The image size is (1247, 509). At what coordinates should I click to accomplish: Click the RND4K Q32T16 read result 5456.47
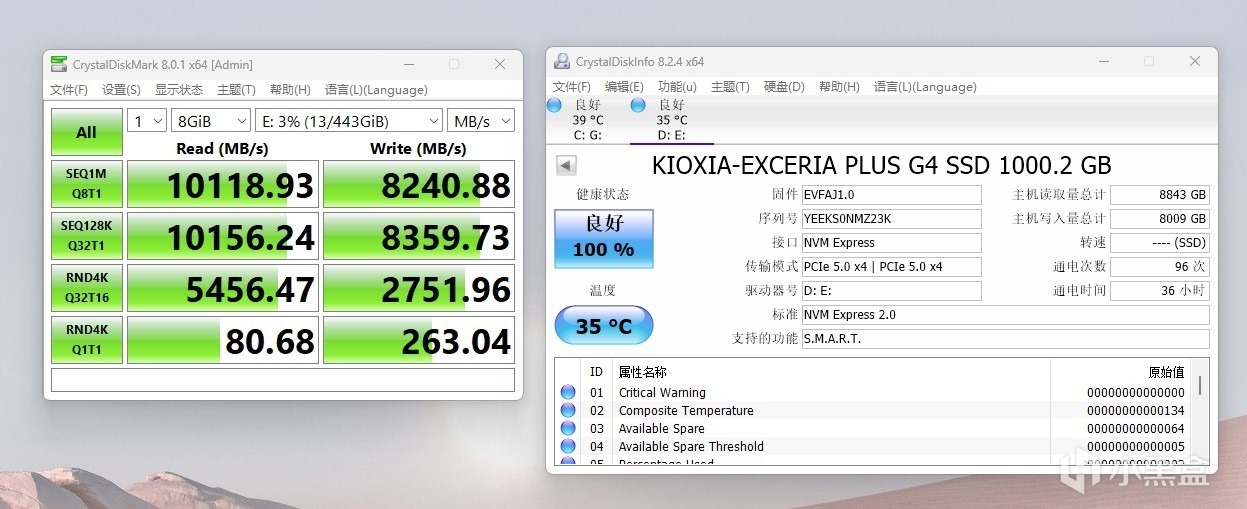(x=223, y=288)
